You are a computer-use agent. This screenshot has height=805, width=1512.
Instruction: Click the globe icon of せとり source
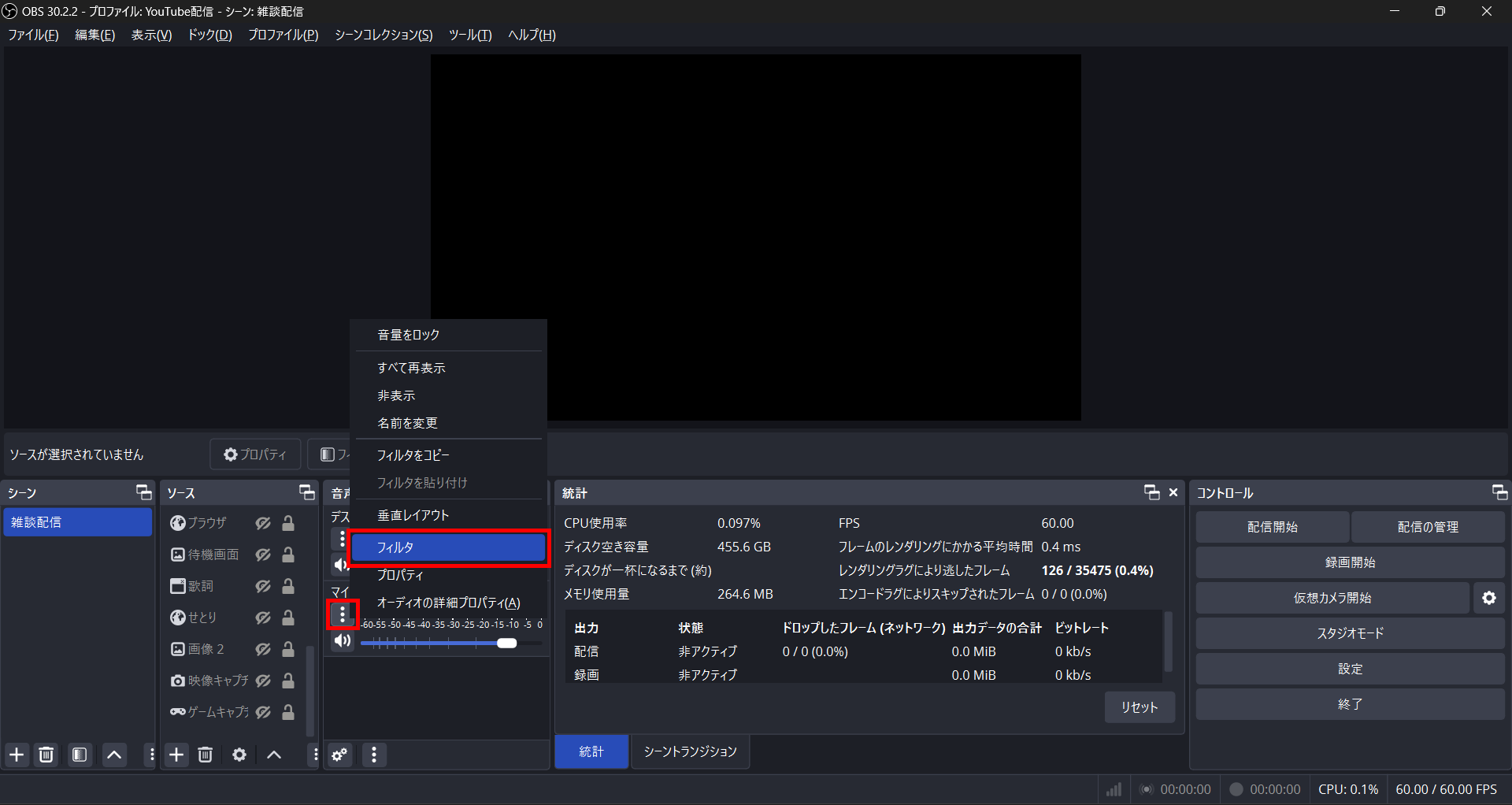(178, 618)
